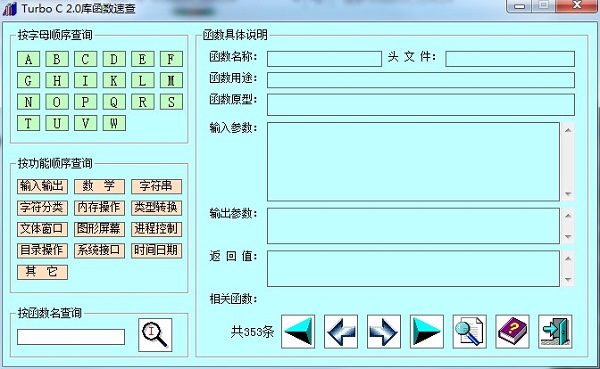The width and height of the screenshot is (600, 369).
Task: Click the 函数名称 text field
Action: coord(324,59)
